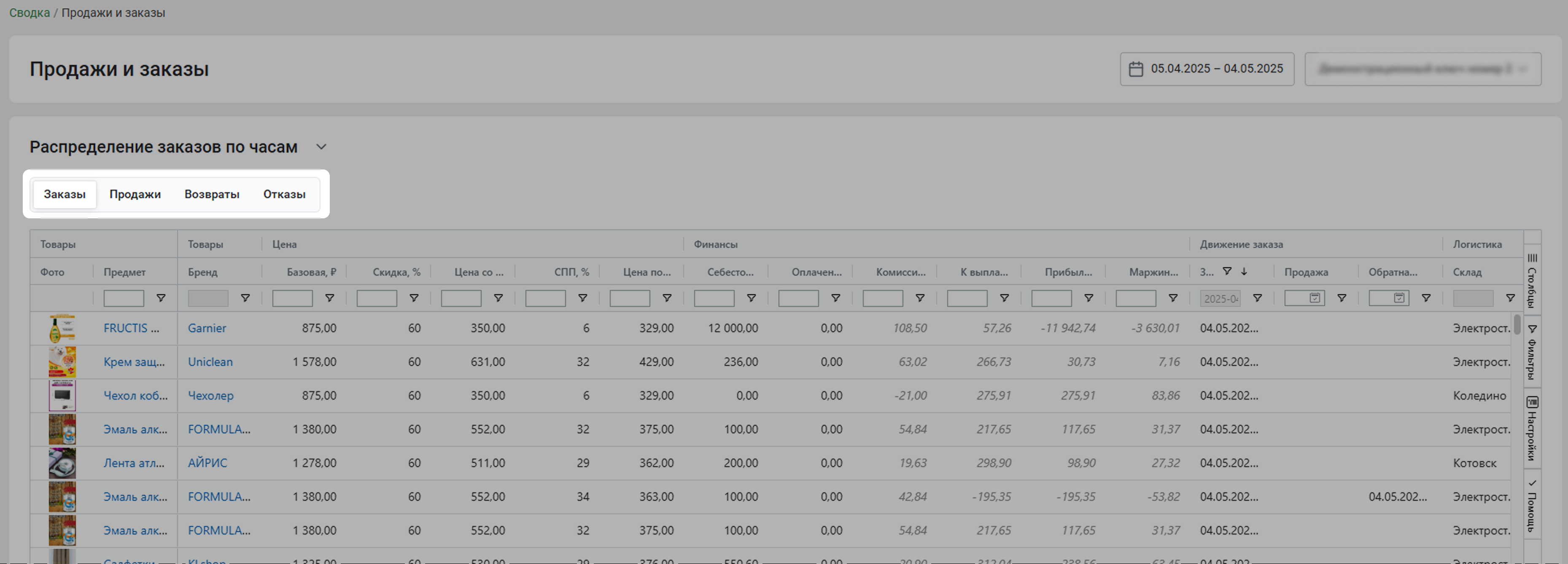
Task: Switch to the Продажи tab
Action: (x=135, y=195)
